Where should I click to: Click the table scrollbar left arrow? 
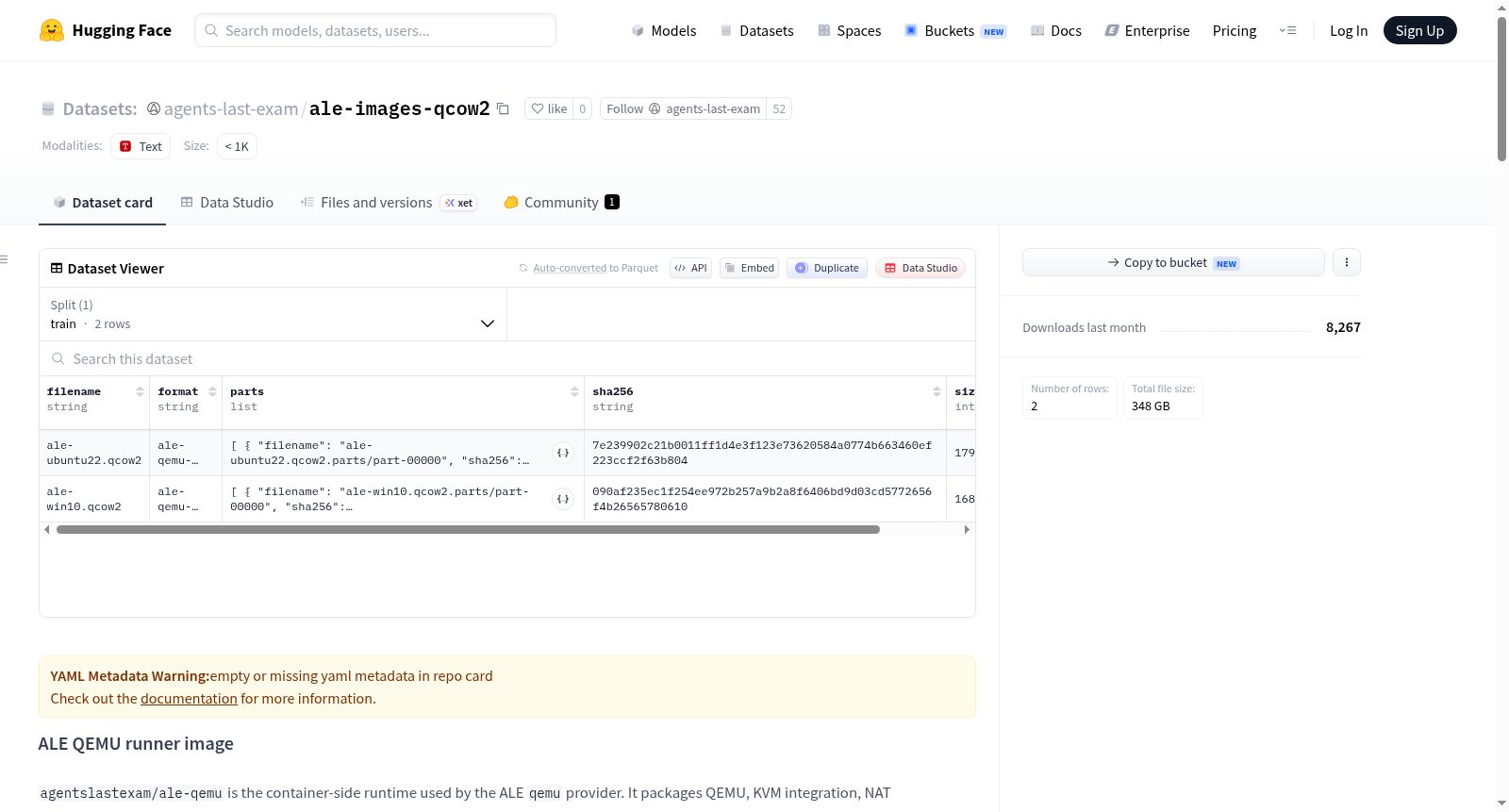point(47,530)
